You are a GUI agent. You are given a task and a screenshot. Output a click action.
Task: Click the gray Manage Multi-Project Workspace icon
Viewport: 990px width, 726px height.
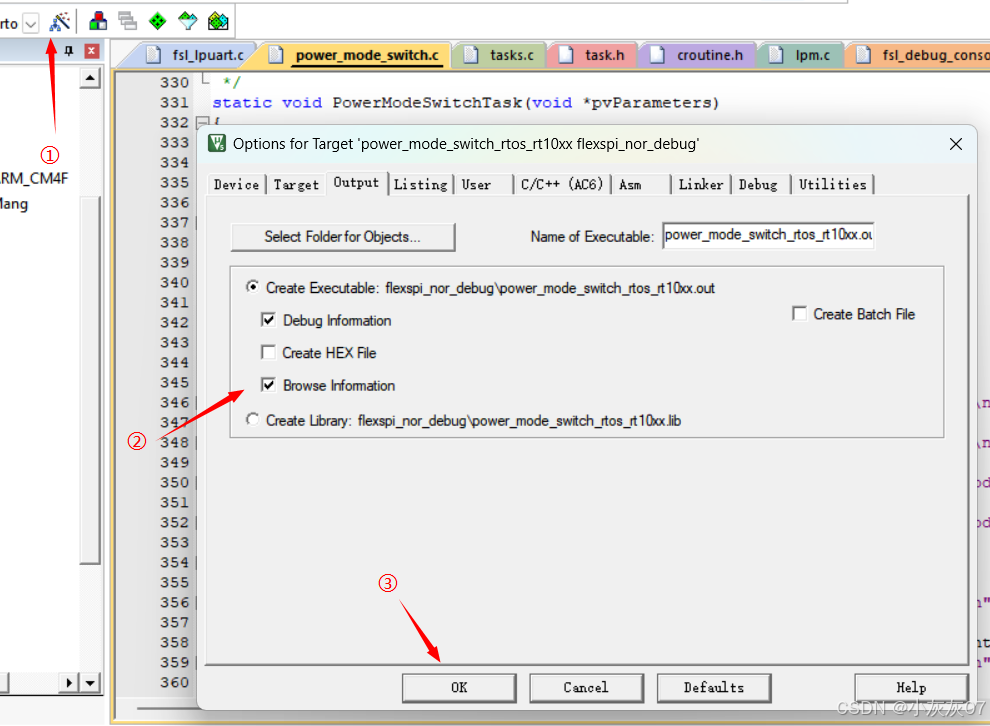(128, 21)
